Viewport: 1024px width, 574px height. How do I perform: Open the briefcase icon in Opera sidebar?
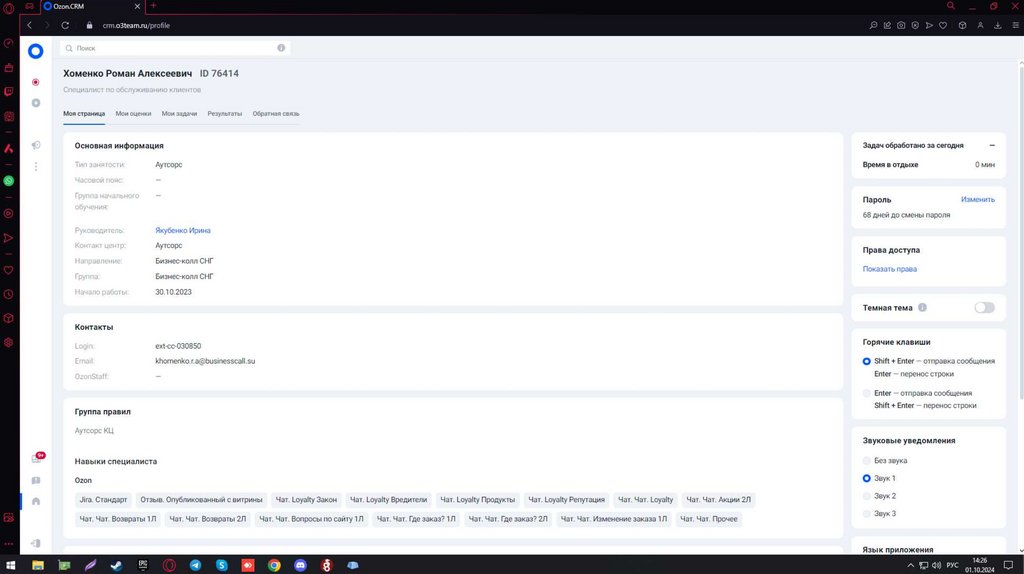(x=8, y=67)
